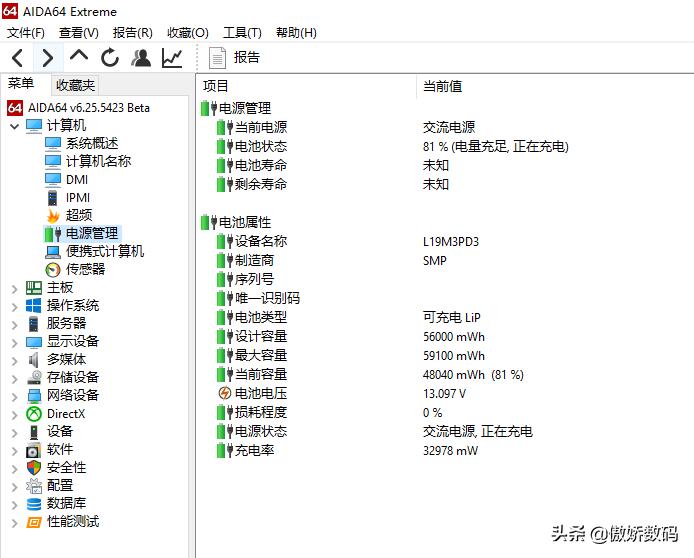This screenshot has width=694, height=558.
Task: Click the 电池电压 lightning bolt icon
Action: (x=225, y=393)
